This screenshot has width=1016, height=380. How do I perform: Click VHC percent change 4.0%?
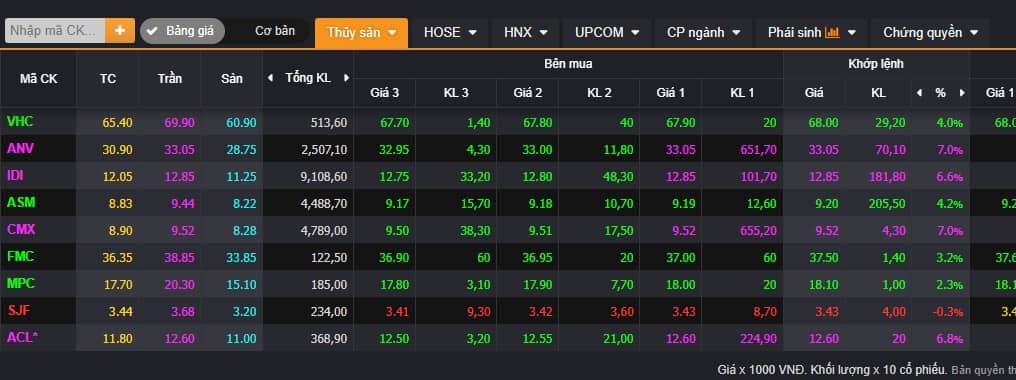coord(949,123)
